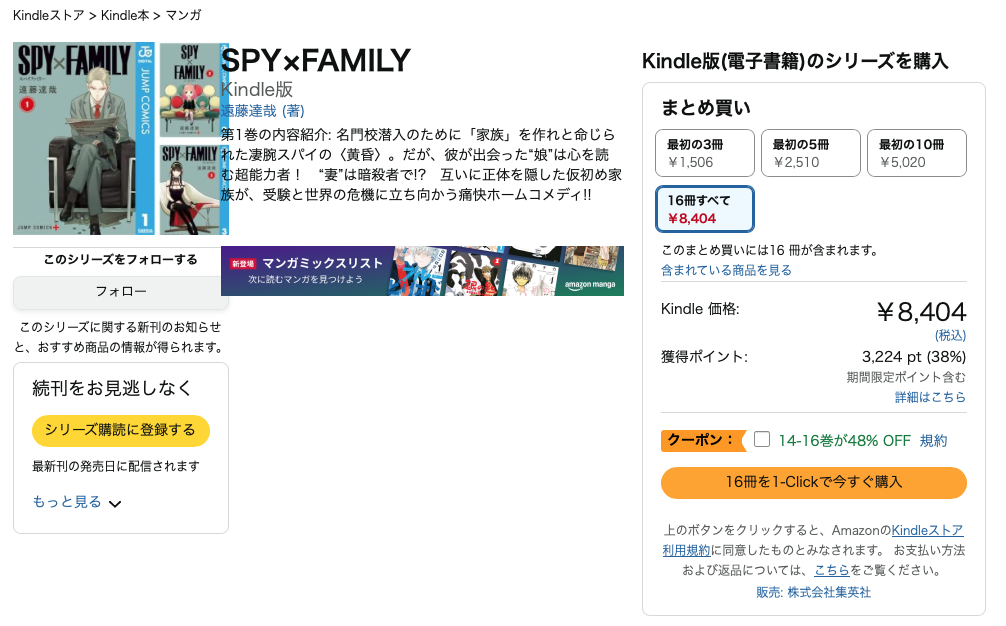
Task: Select the 最初の3冊 bundle option
Action: click(703, 153)
